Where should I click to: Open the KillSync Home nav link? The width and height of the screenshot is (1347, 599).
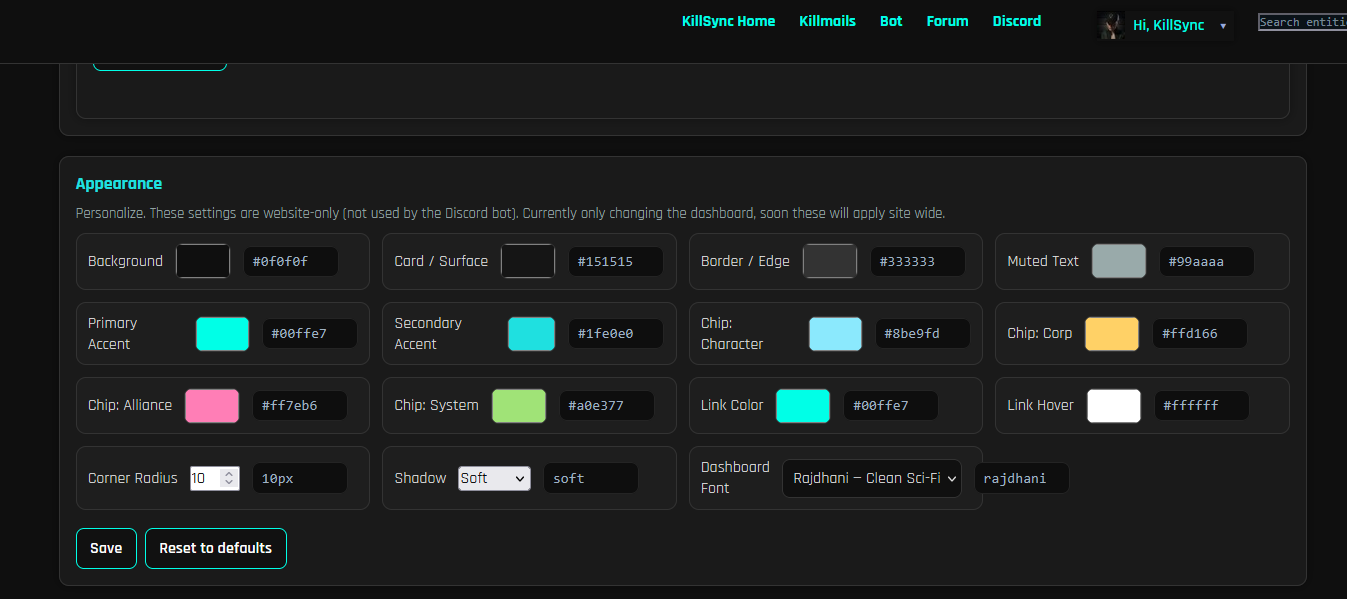(728, 21)
